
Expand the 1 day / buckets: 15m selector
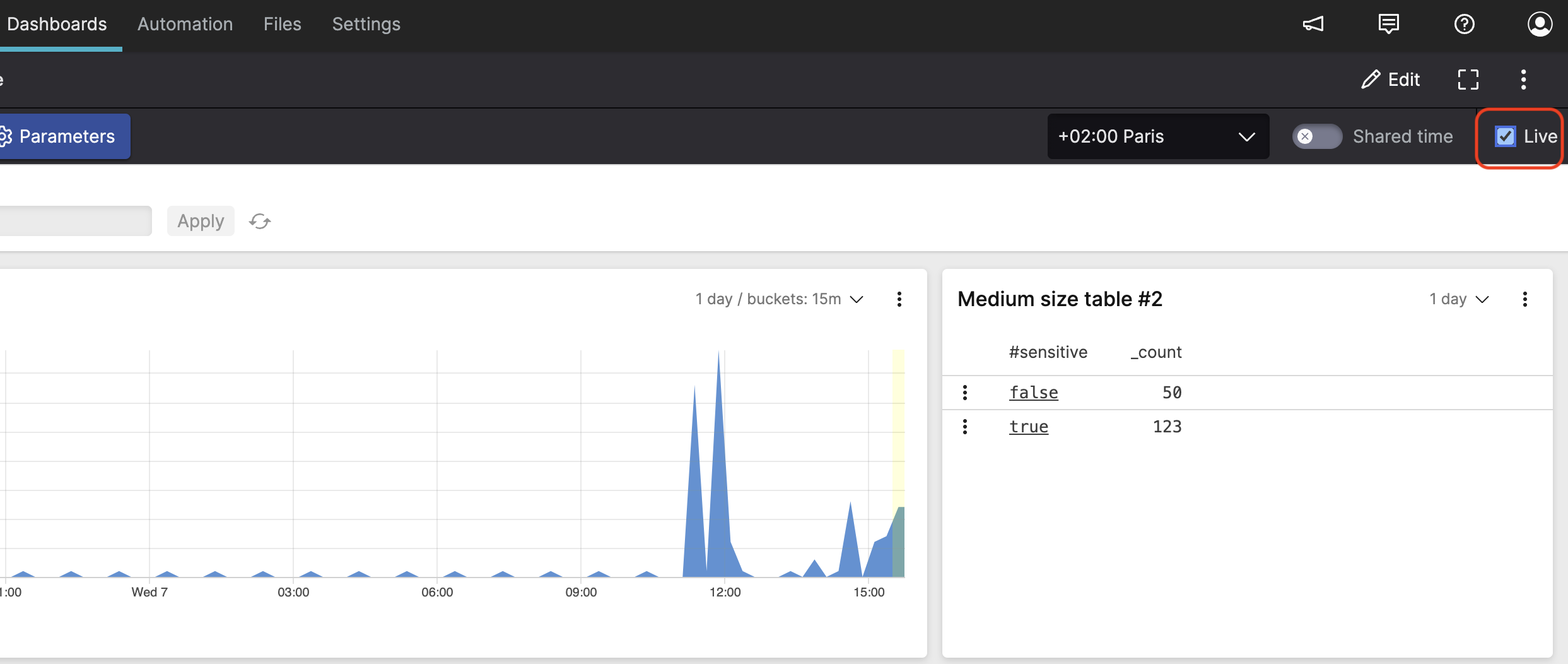[x=779, y=299]
